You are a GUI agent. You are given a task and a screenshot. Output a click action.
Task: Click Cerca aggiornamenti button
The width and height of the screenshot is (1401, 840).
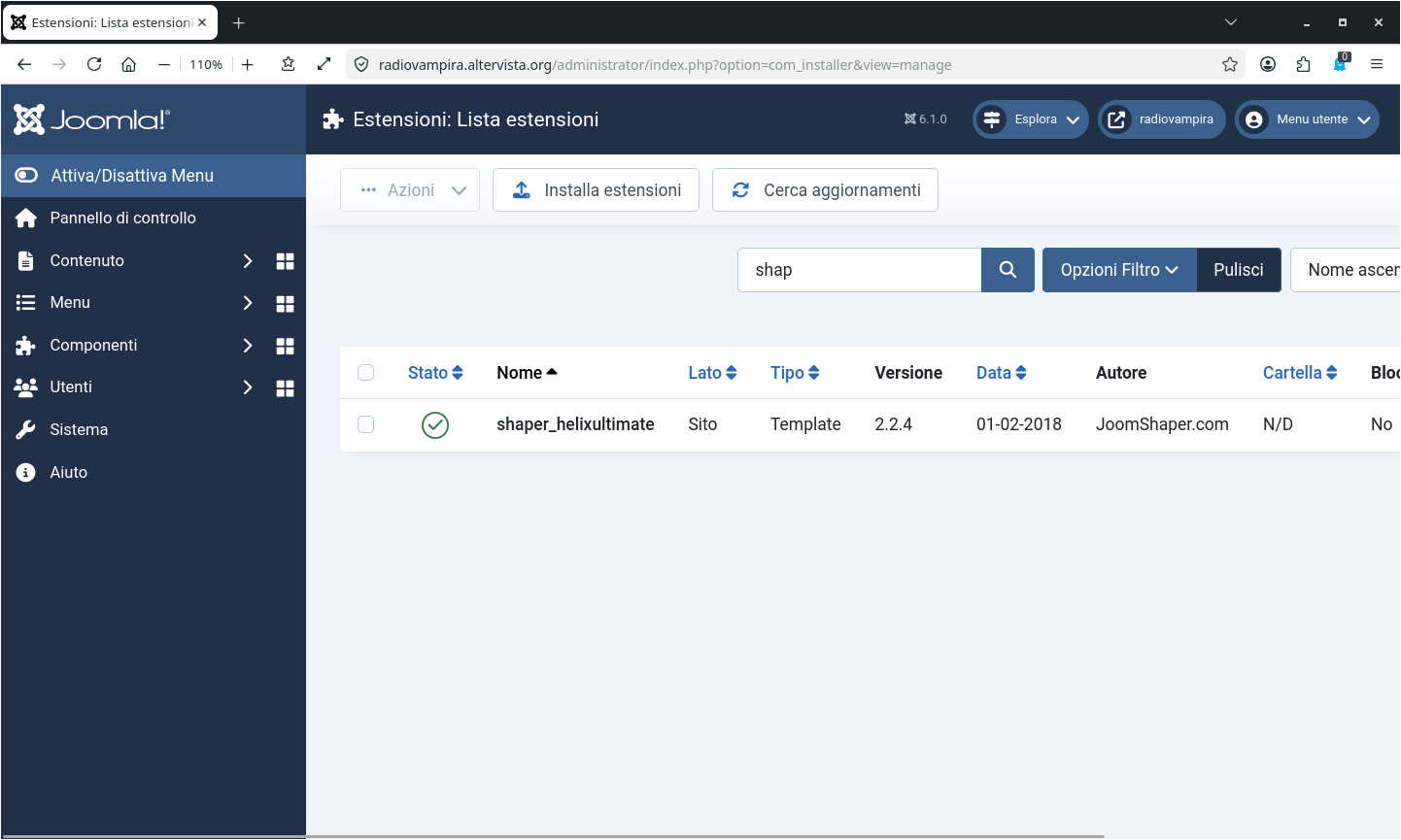coord(825,190)
